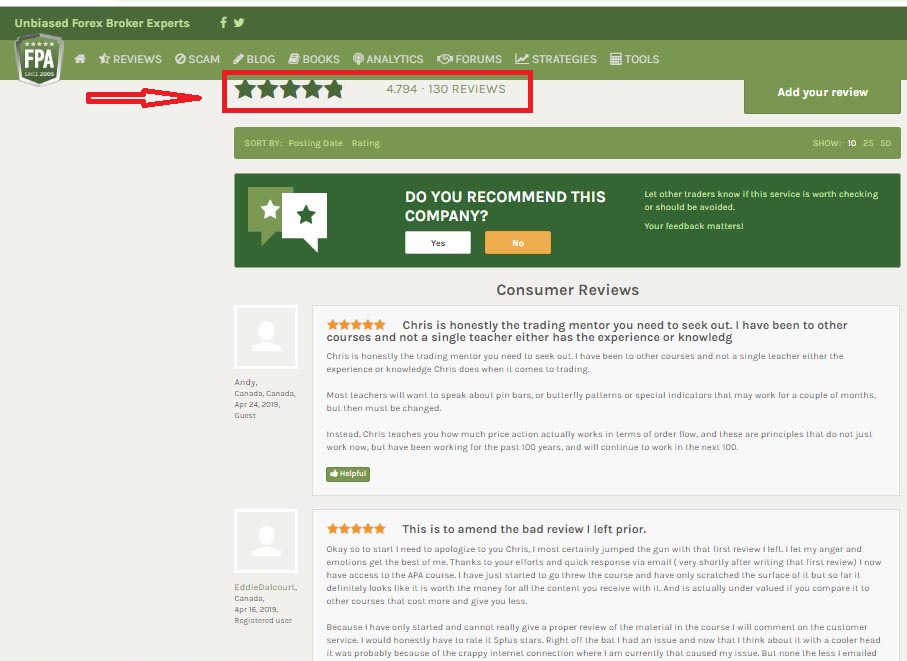Click Andy's 'Guest' label
The height and width of the screenshot is (661, 907).
(245, 415)
